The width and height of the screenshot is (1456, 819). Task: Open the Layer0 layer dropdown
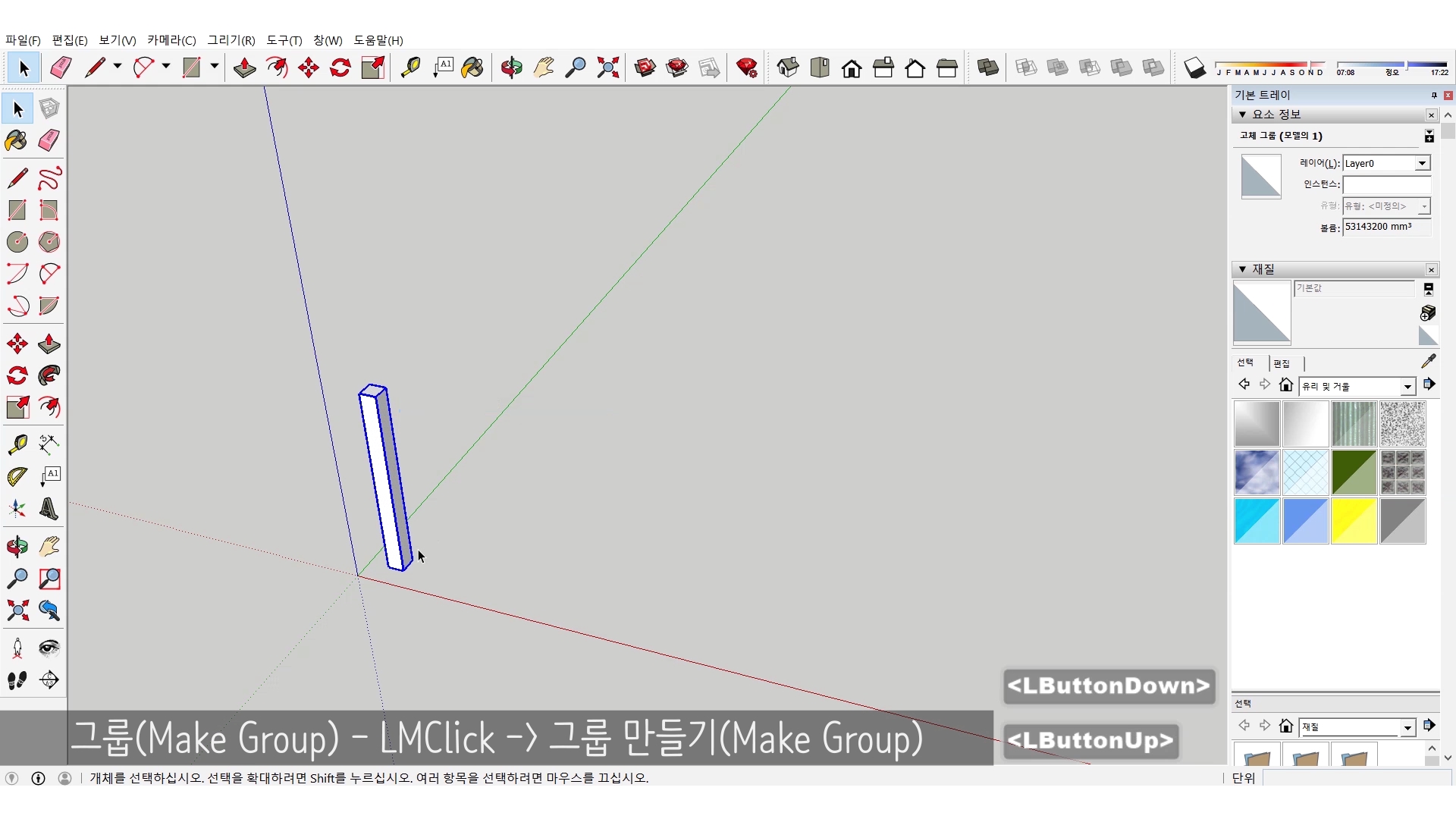[x=1422, y=164]
